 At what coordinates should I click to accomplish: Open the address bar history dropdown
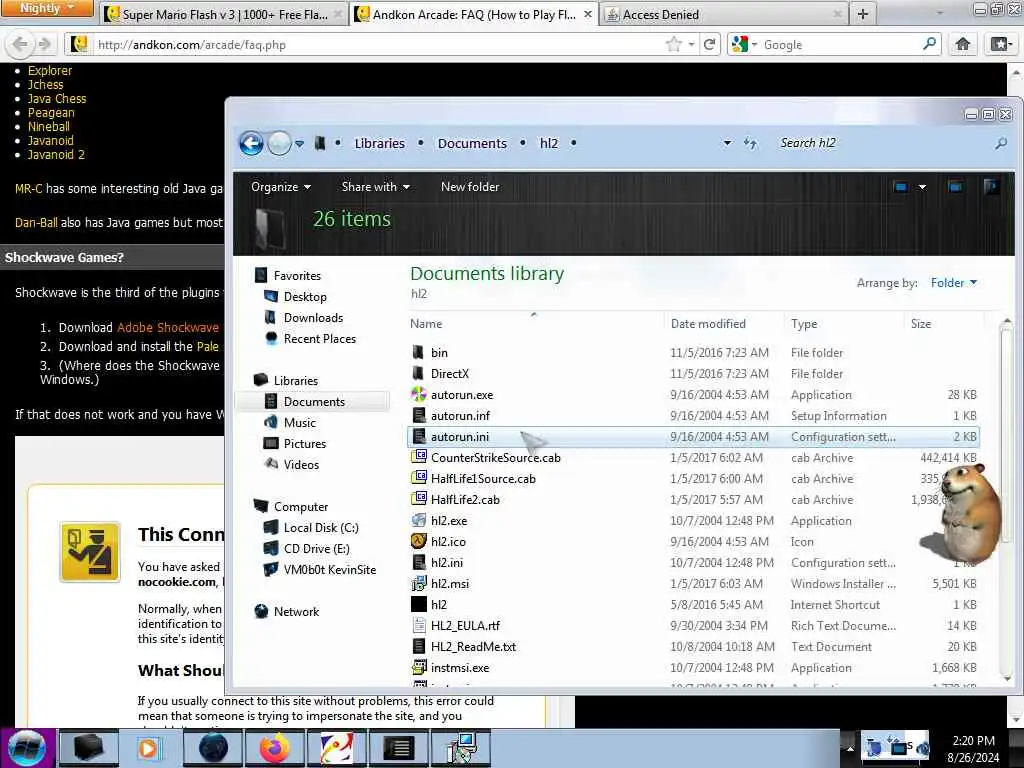pos(727,143)
